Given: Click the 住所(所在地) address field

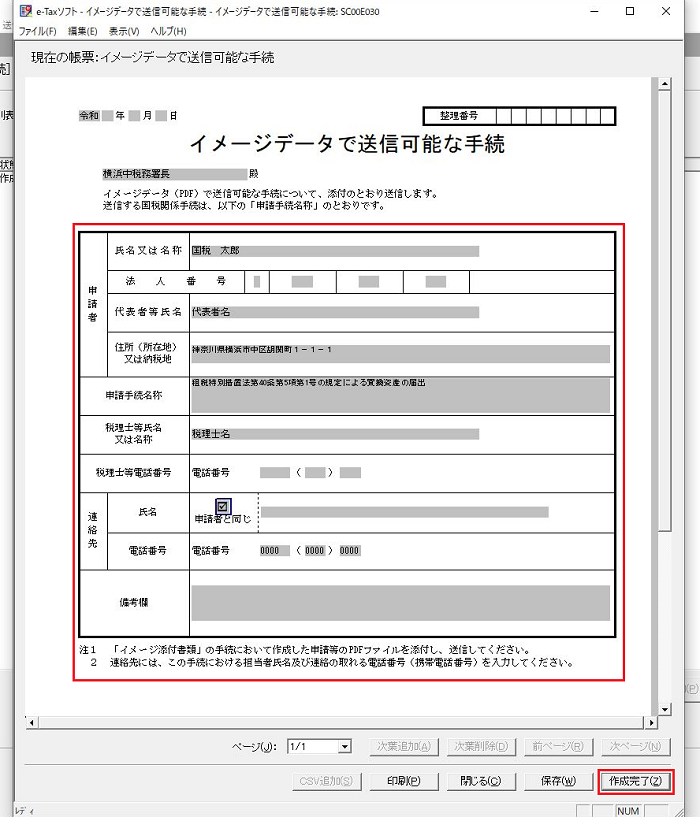Looking at the screenshot, I should [400, 354].
